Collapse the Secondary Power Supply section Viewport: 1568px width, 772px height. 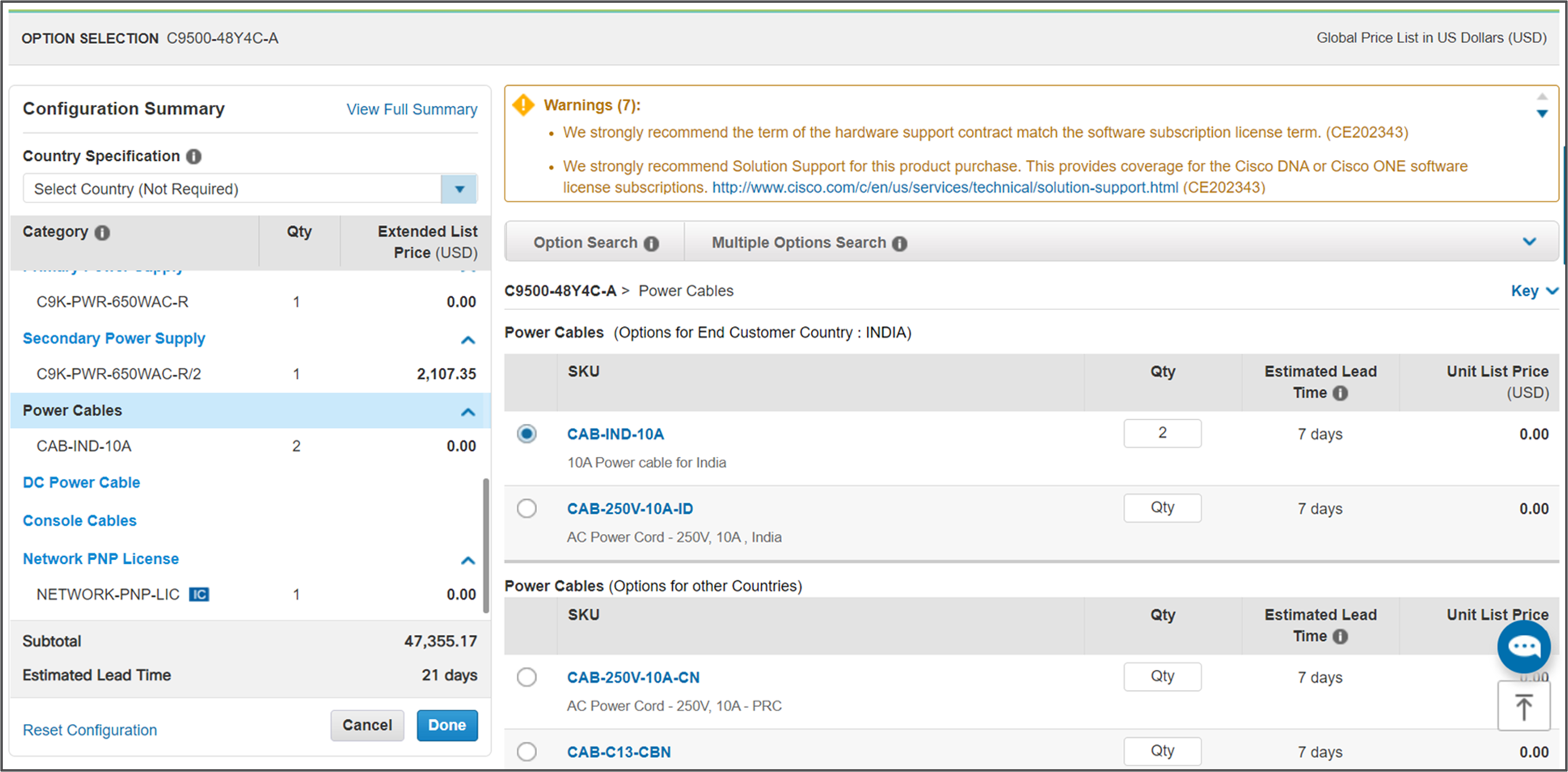468,340
